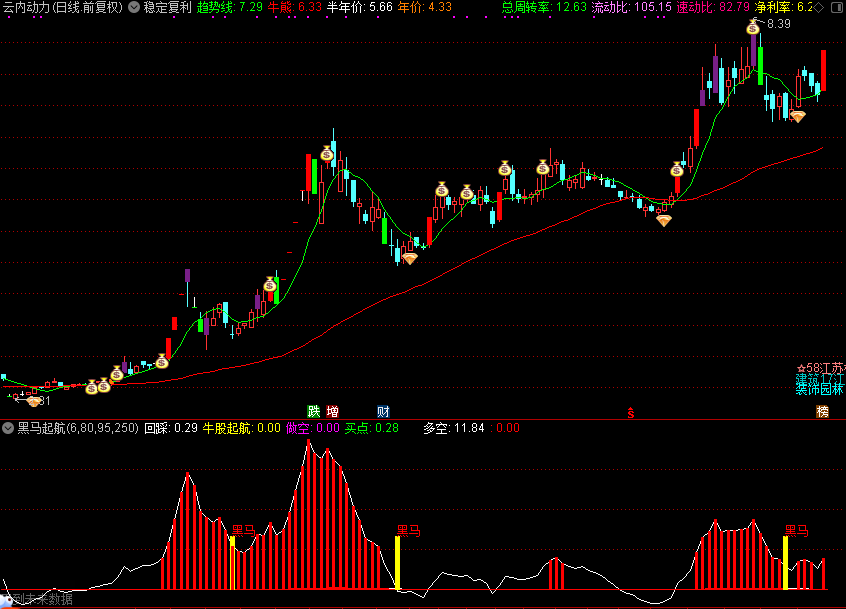
Task: Click the diamond icon below the mid-chart pullback low
Action: 410,259
